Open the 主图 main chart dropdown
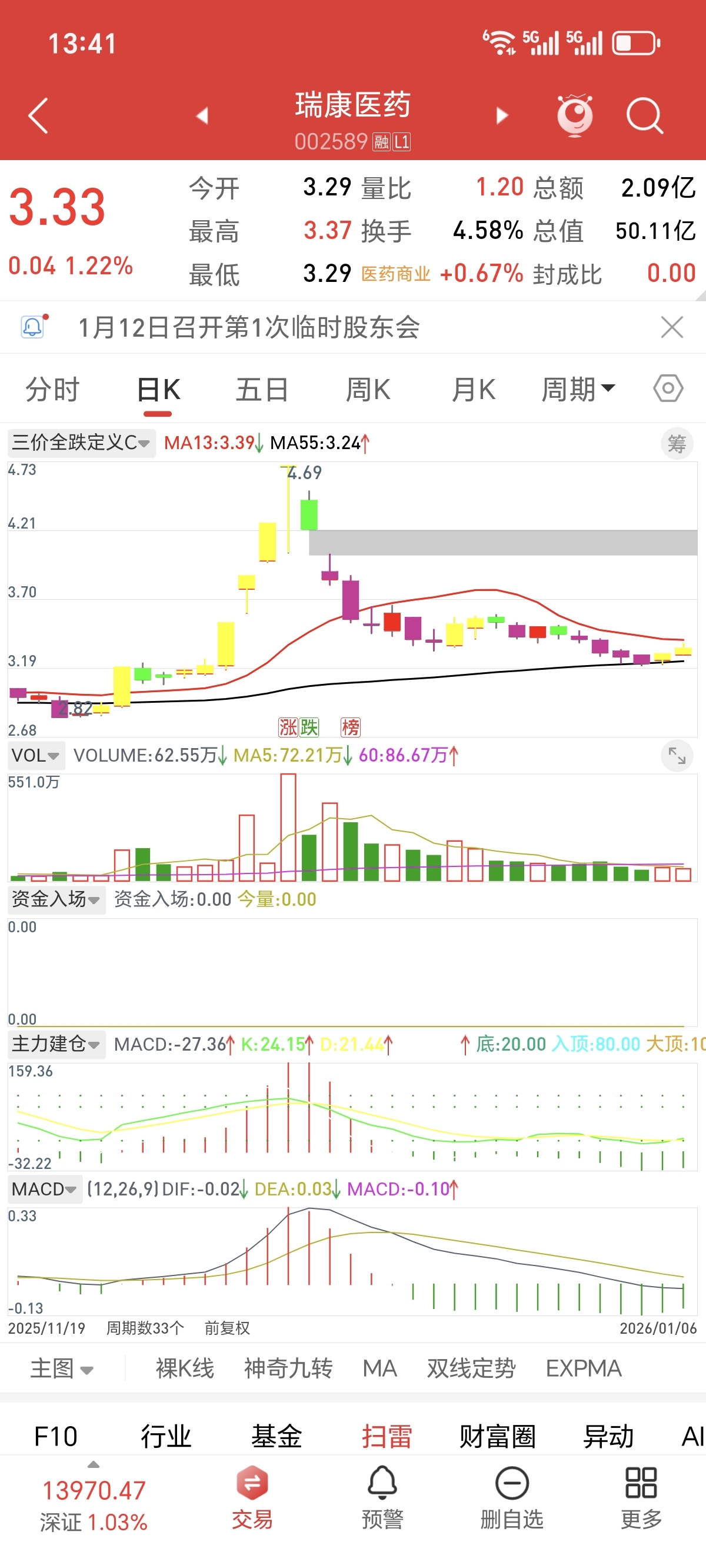The image size is (706, 1568). point(62,1369)
